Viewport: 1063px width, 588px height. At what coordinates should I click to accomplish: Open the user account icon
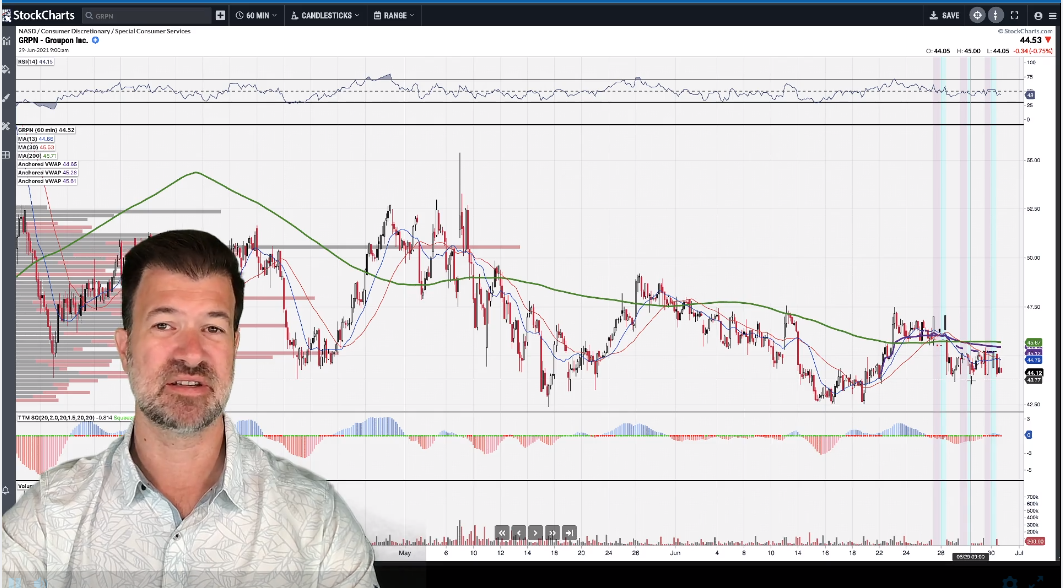click(1038, 16)
